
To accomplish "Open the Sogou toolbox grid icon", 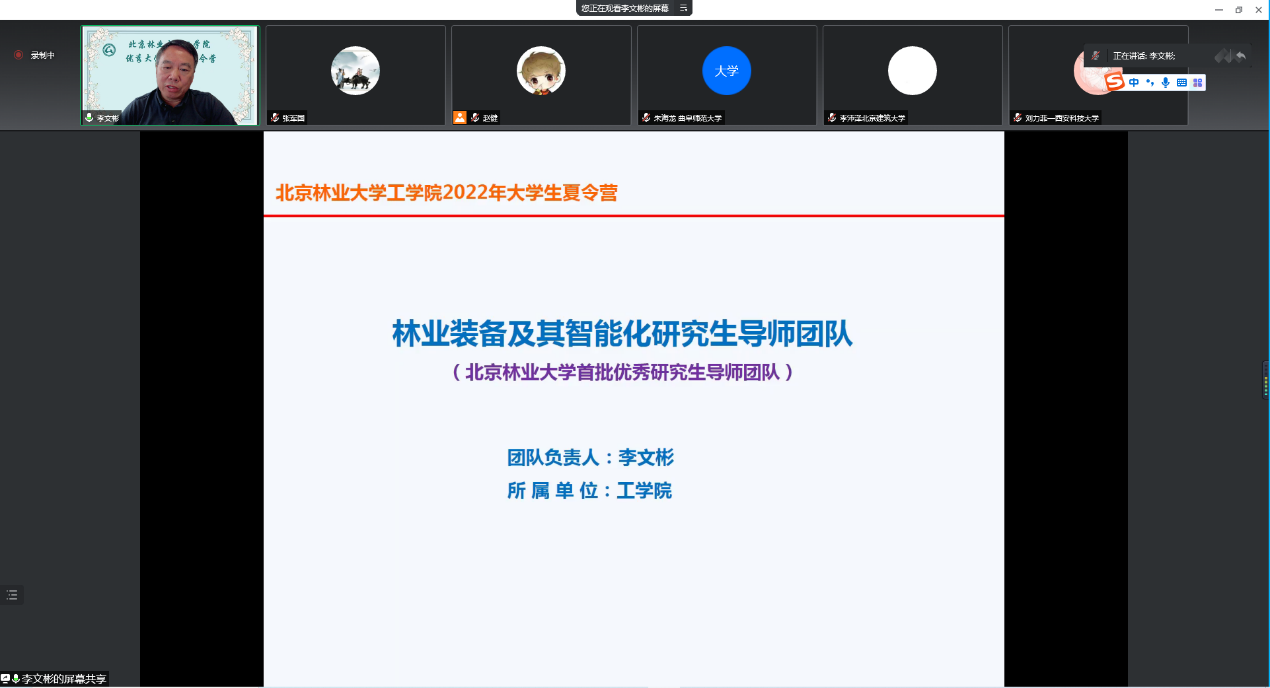I will [x=1197, y=82].
